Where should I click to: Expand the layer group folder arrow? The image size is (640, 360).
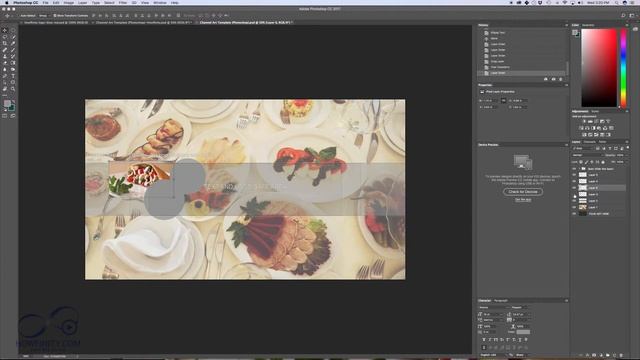580,169
